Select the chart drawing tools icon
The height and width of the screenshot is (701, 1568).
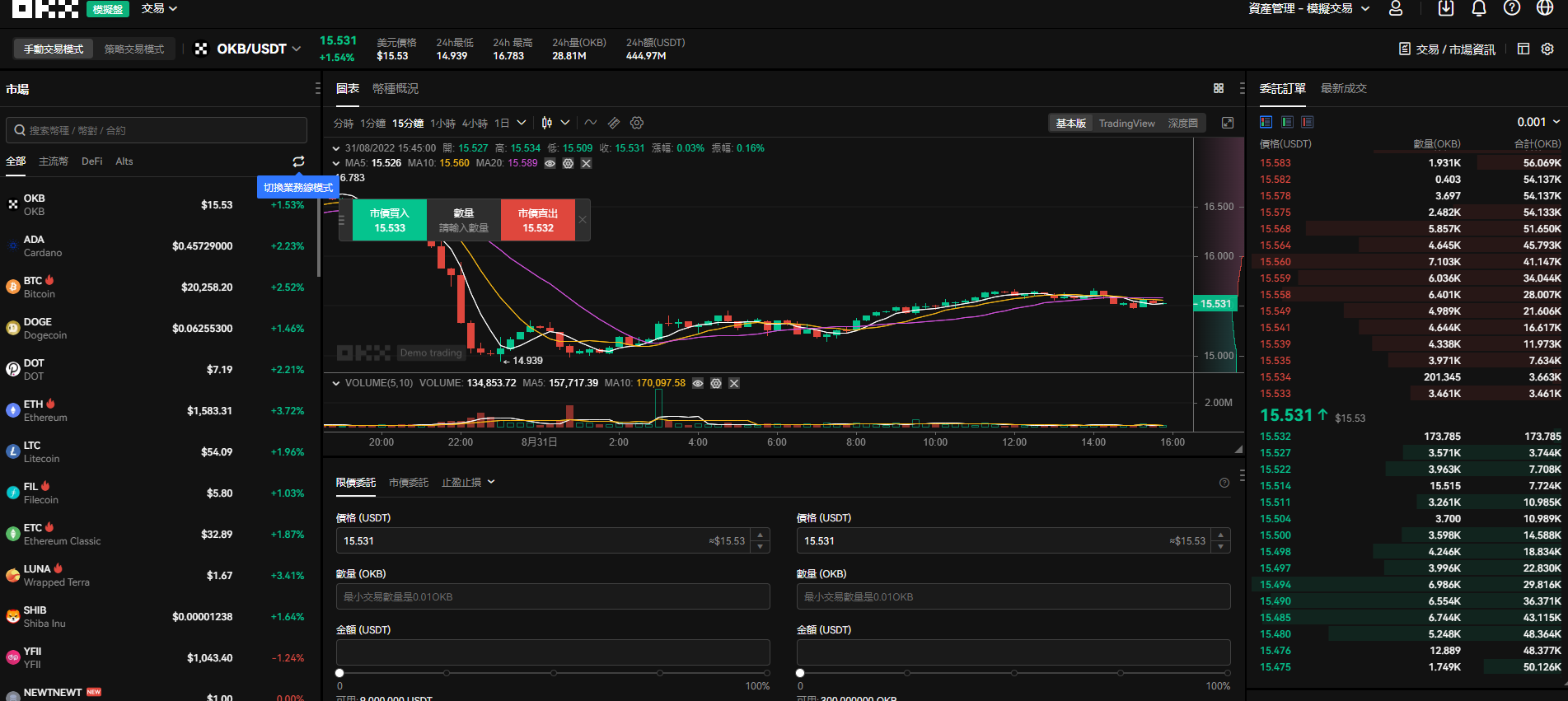point(614,123)
